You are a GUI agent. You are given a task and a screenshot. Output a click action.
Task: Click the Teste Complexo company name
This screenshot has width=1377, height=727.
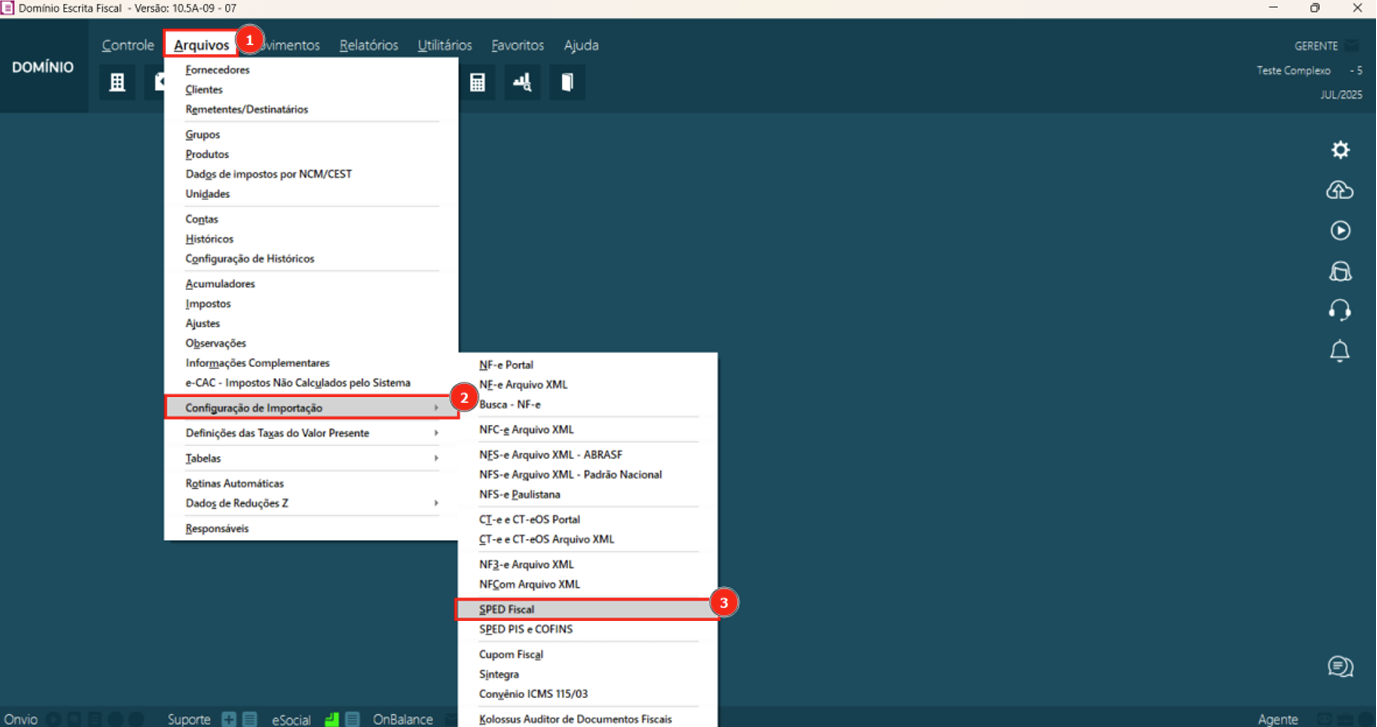1294,71
